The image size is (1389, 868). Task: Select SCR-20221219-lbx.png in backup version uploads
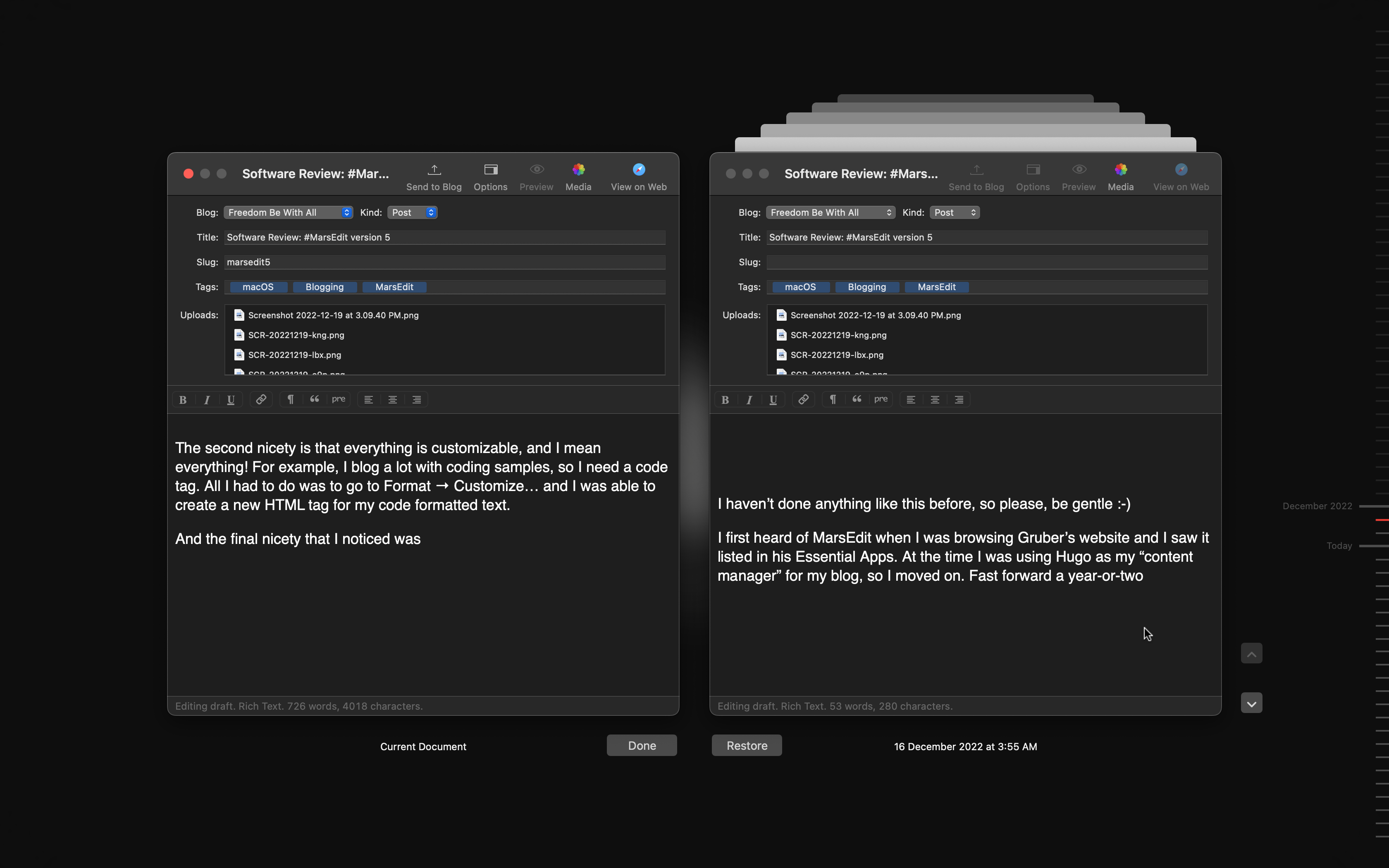(x=830, y=355)
